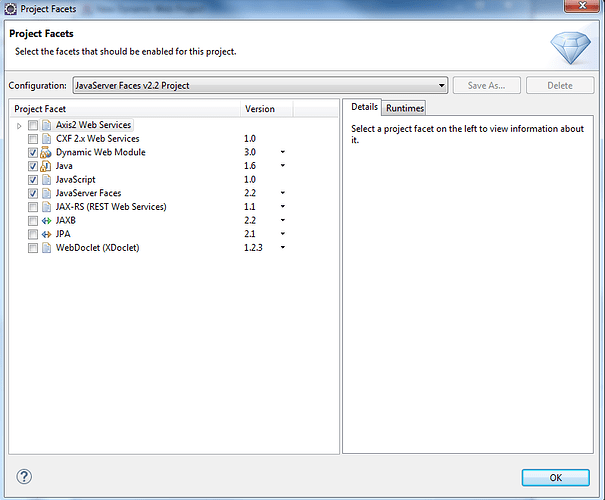This screenshot has width=605, height=500.
Task: Click the Java facet icon
Action: tap(46, 166)
